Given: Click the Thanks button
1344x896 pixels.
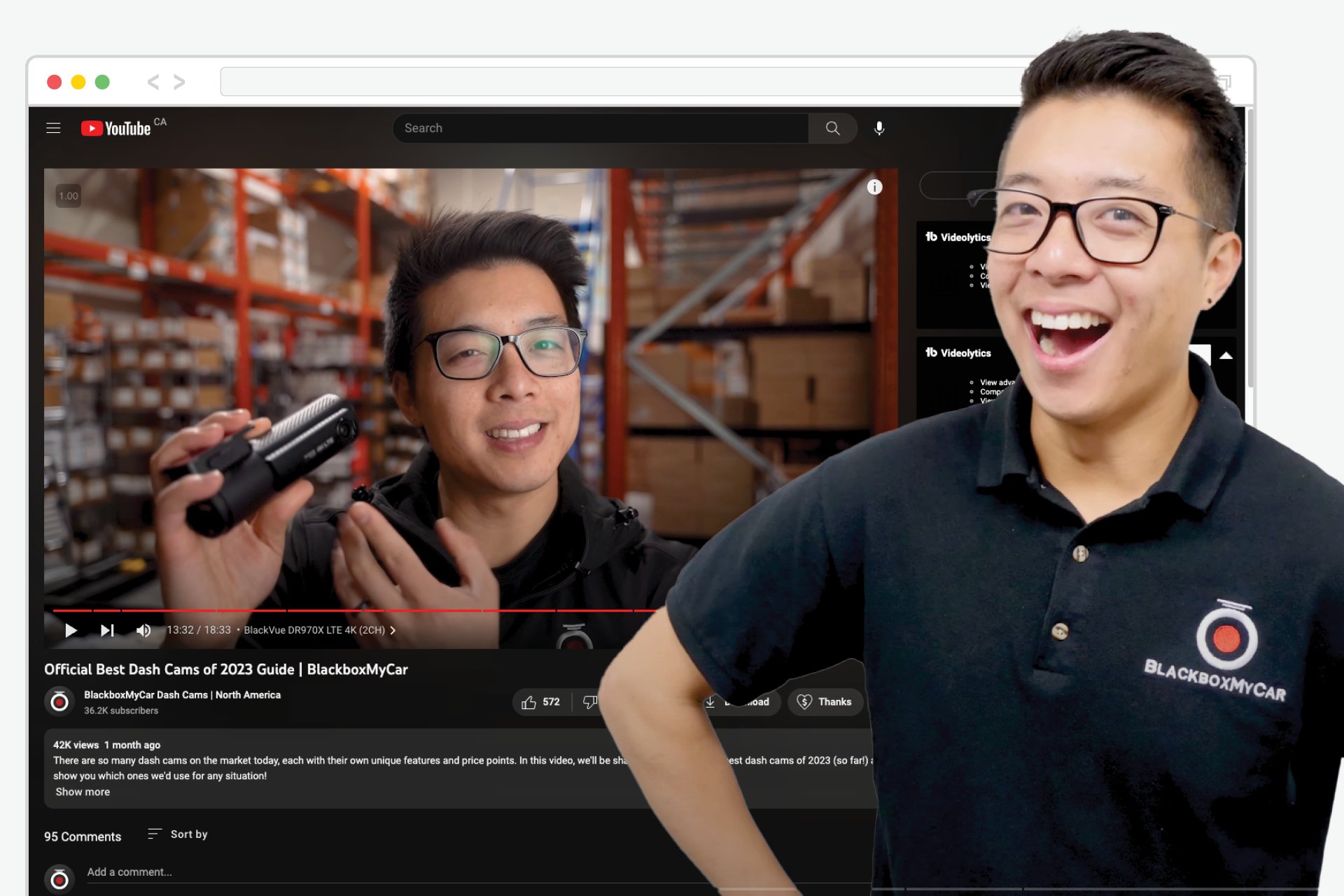Looking at the screenshot, I should 825,701.
